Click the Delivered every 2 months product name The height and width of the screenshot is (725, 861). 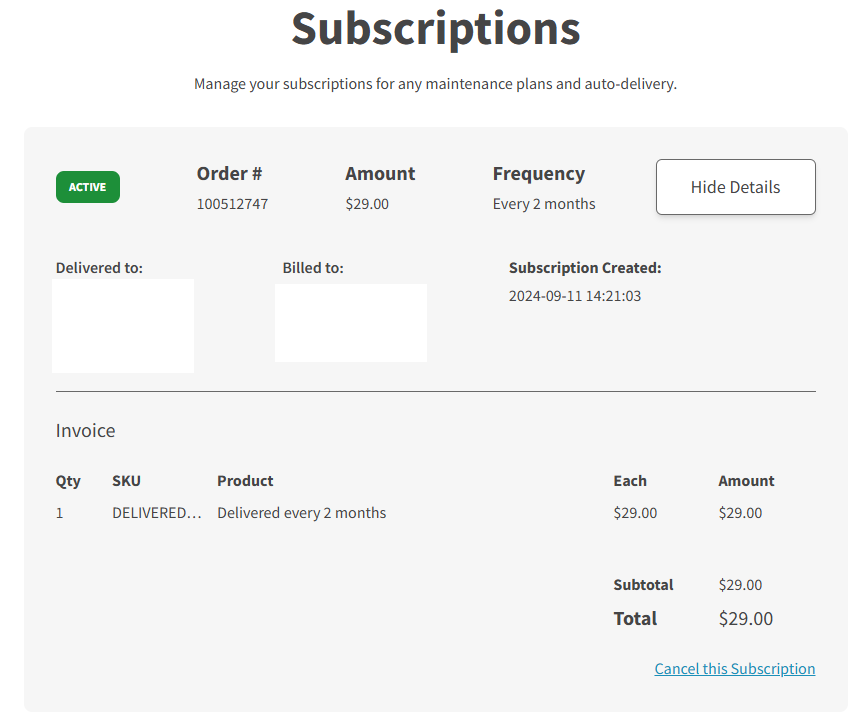[x=301, y=513]
